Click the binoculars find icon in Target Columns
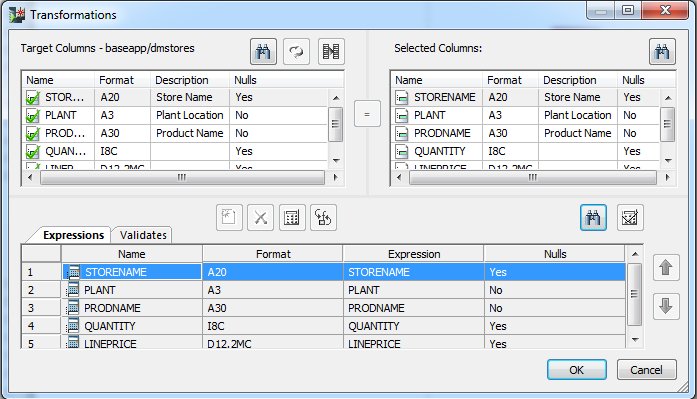697x399 pixels. click(263, 52)
